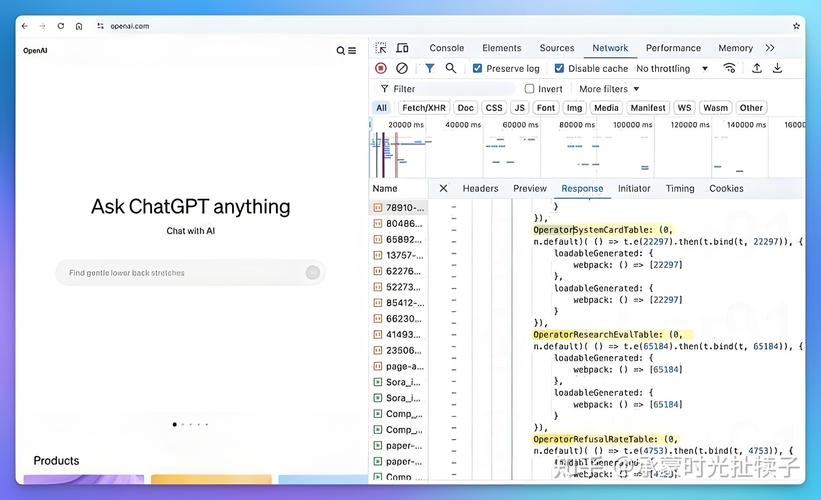Select request 78910-... in the Name list
Screen dimensions: 821x500
click(398, 208)
